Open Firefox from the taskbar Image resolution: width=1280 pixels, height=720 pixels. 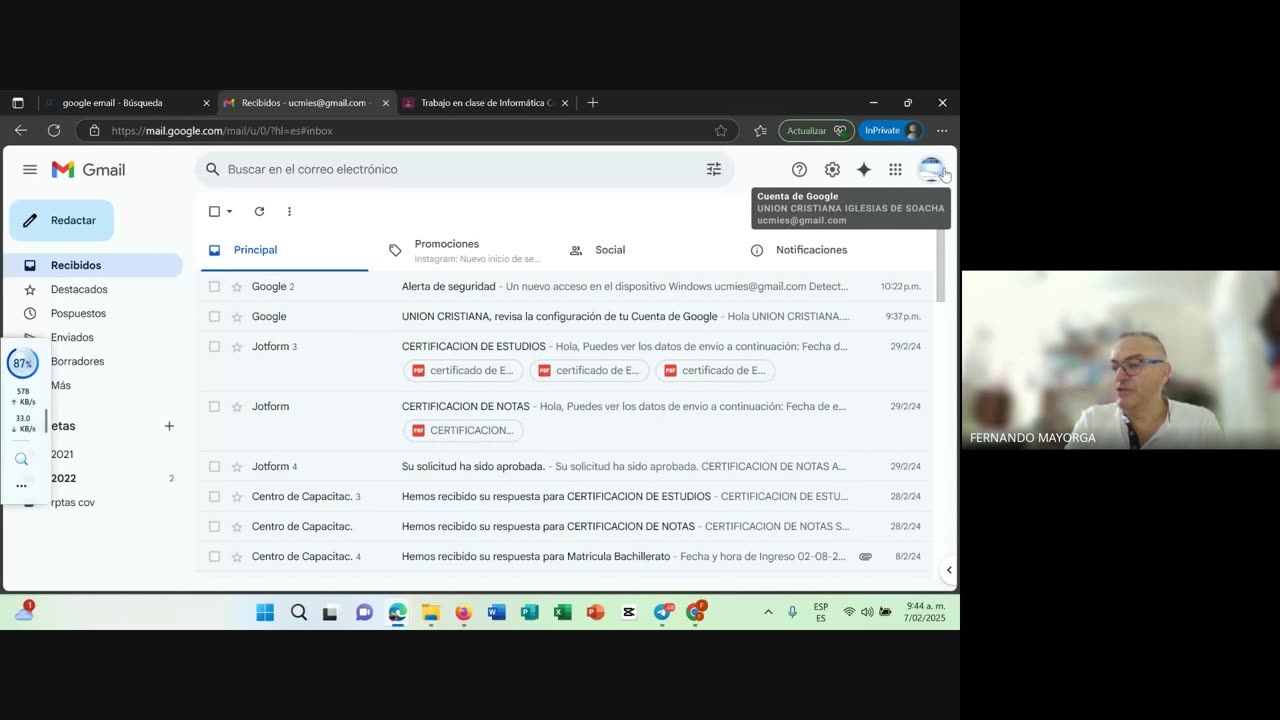[x=463, y=612]
